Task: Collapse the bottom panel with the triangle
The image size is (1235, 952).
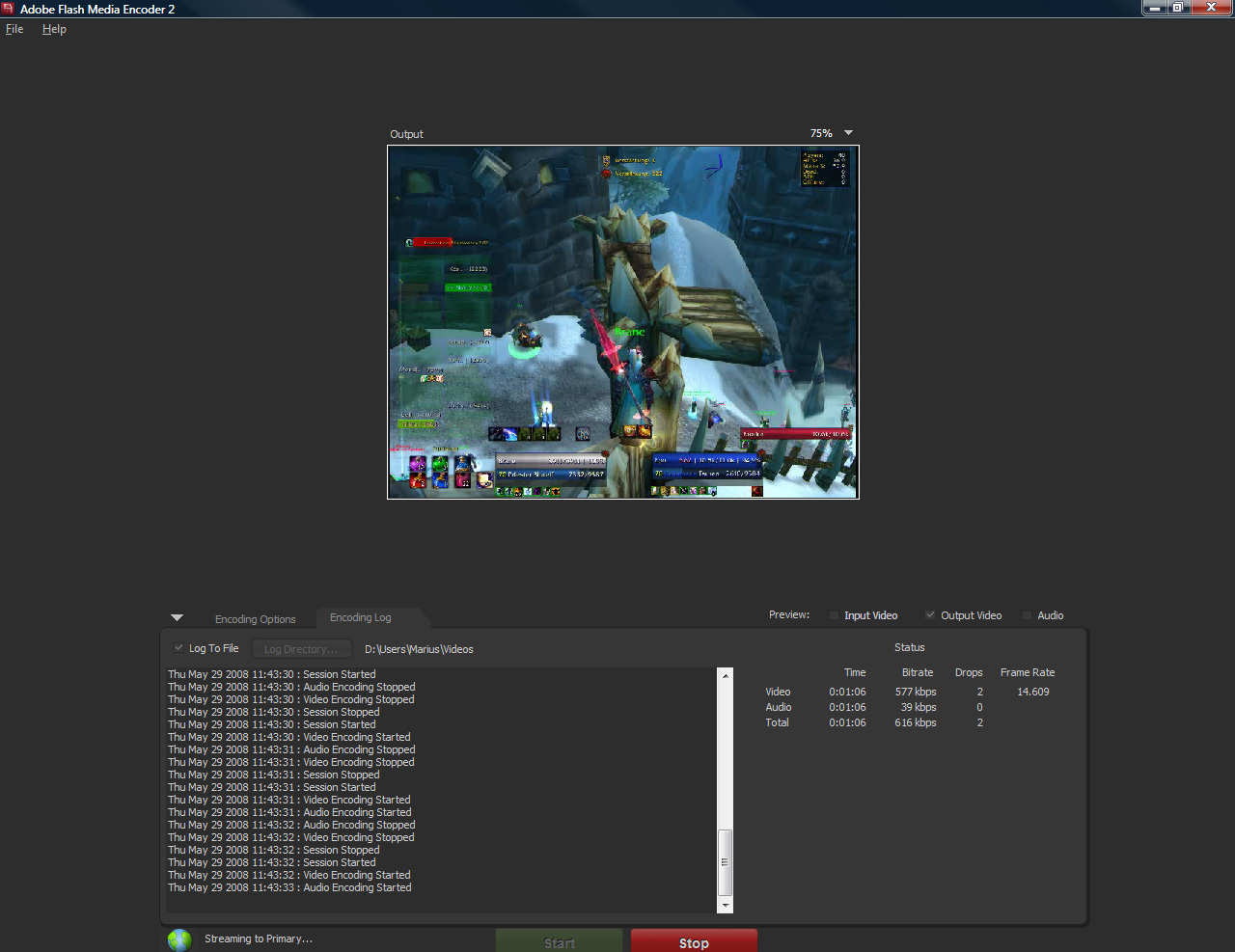Action: 177,617
